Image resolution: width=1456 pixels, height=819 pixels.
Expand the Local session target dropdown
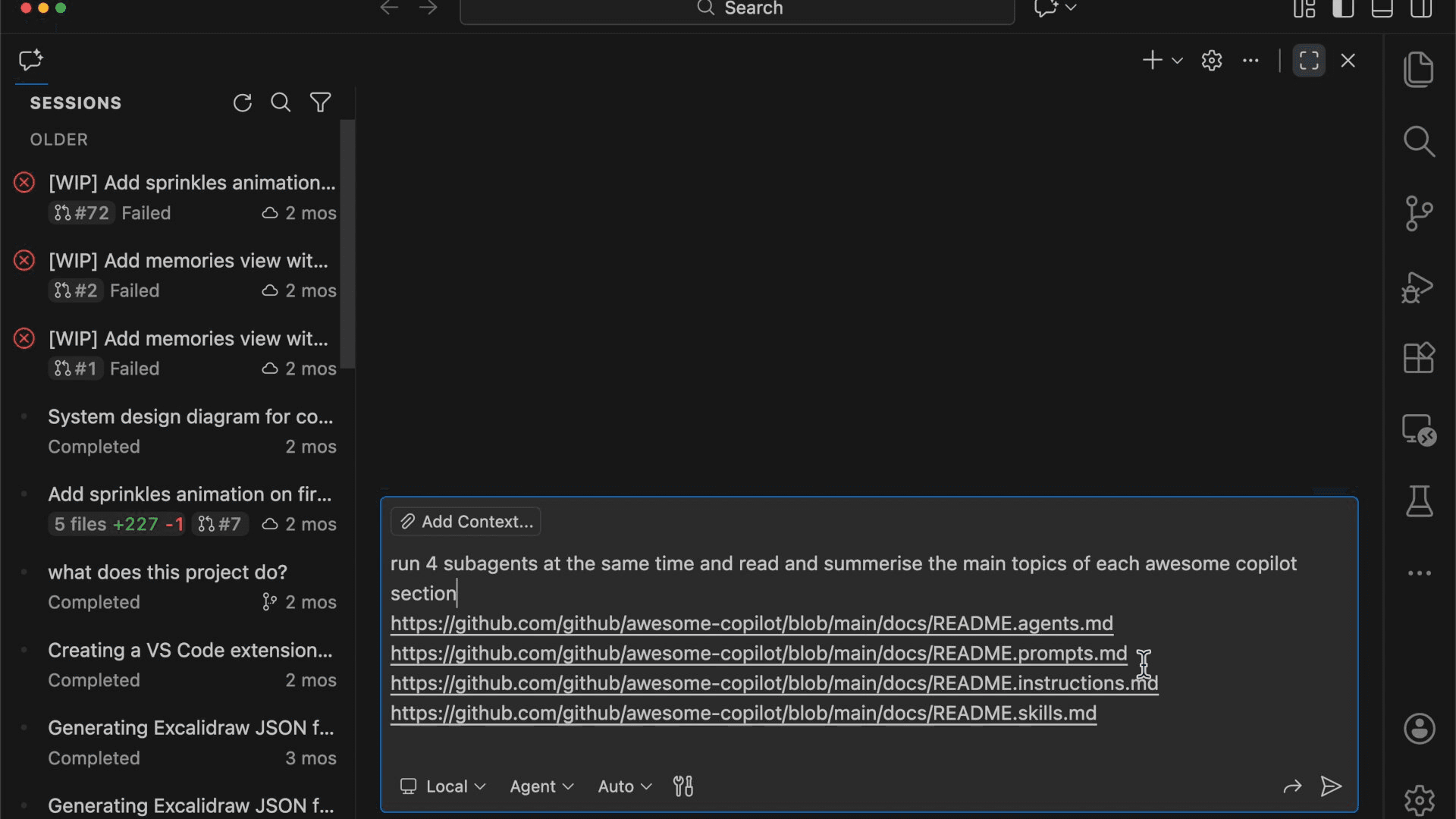coord(443,786)
